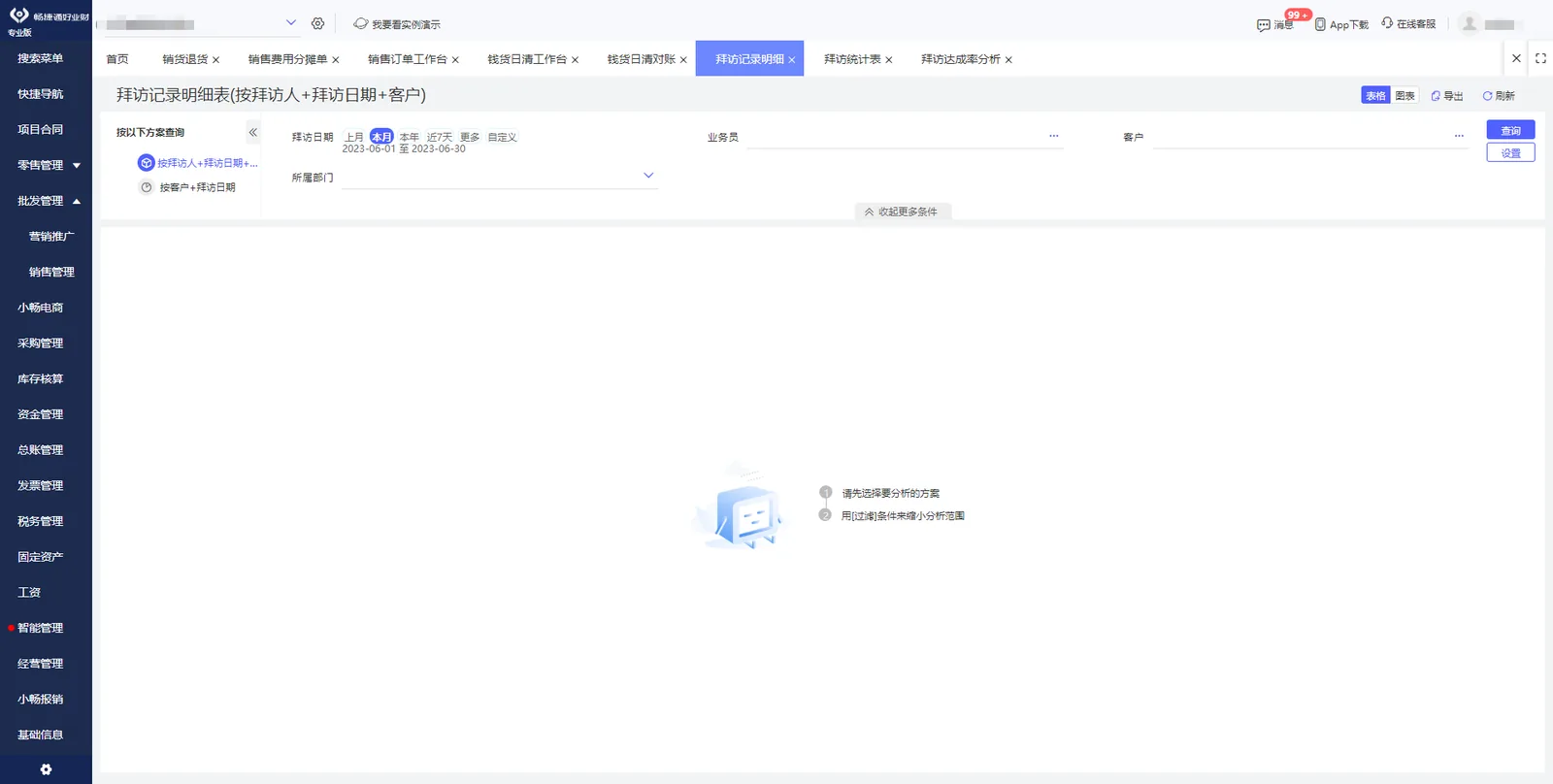
Task: Click the App下载 phone icon
Action: click(x=1320, y=24)
